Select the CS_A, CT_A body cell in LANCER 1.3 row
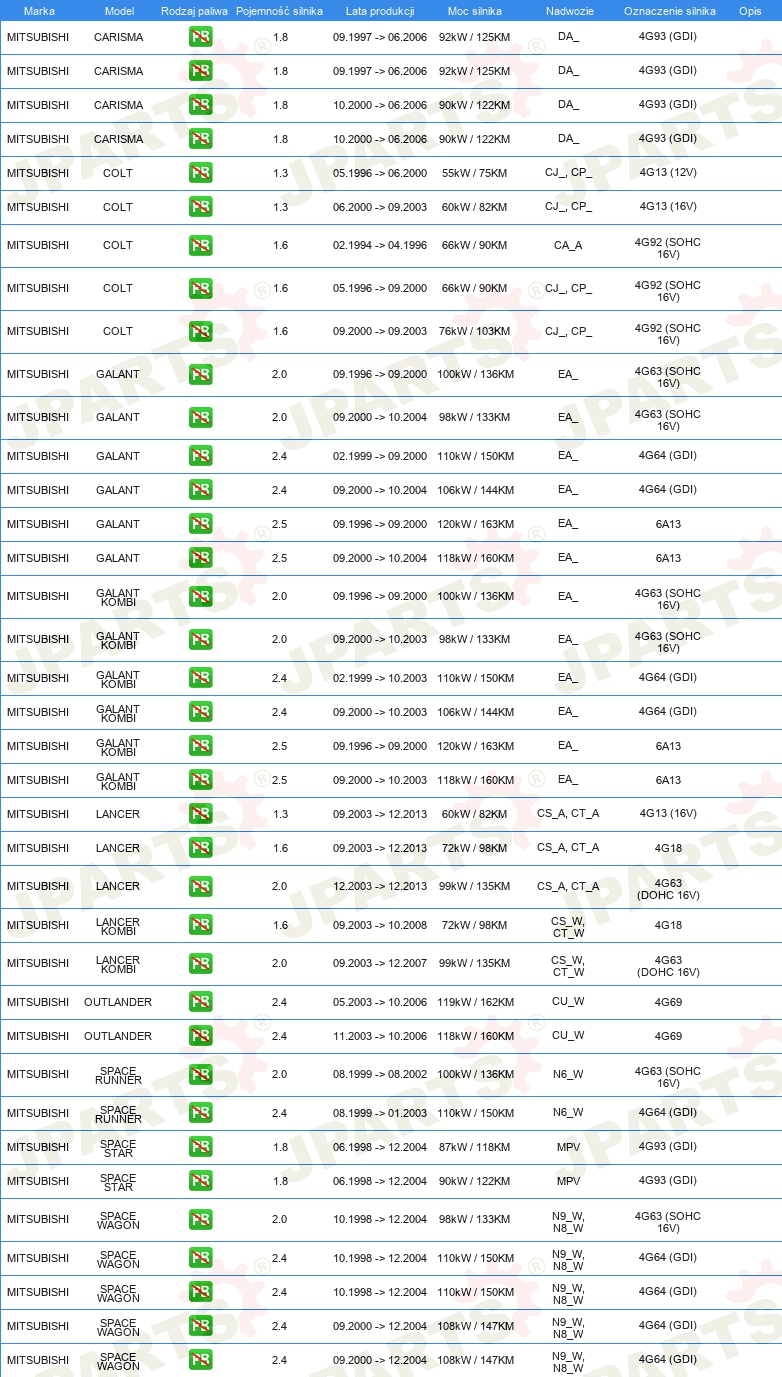The width and height of the screenshot is (782, 1377). (568, 814)
